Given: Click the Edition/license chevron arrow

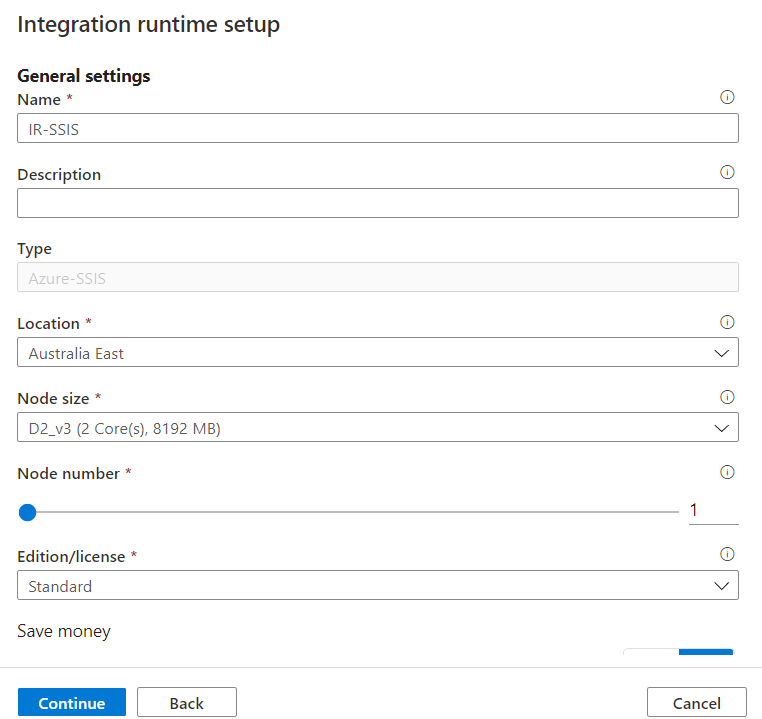Looking at the screenshot, I should click(722, 586).
